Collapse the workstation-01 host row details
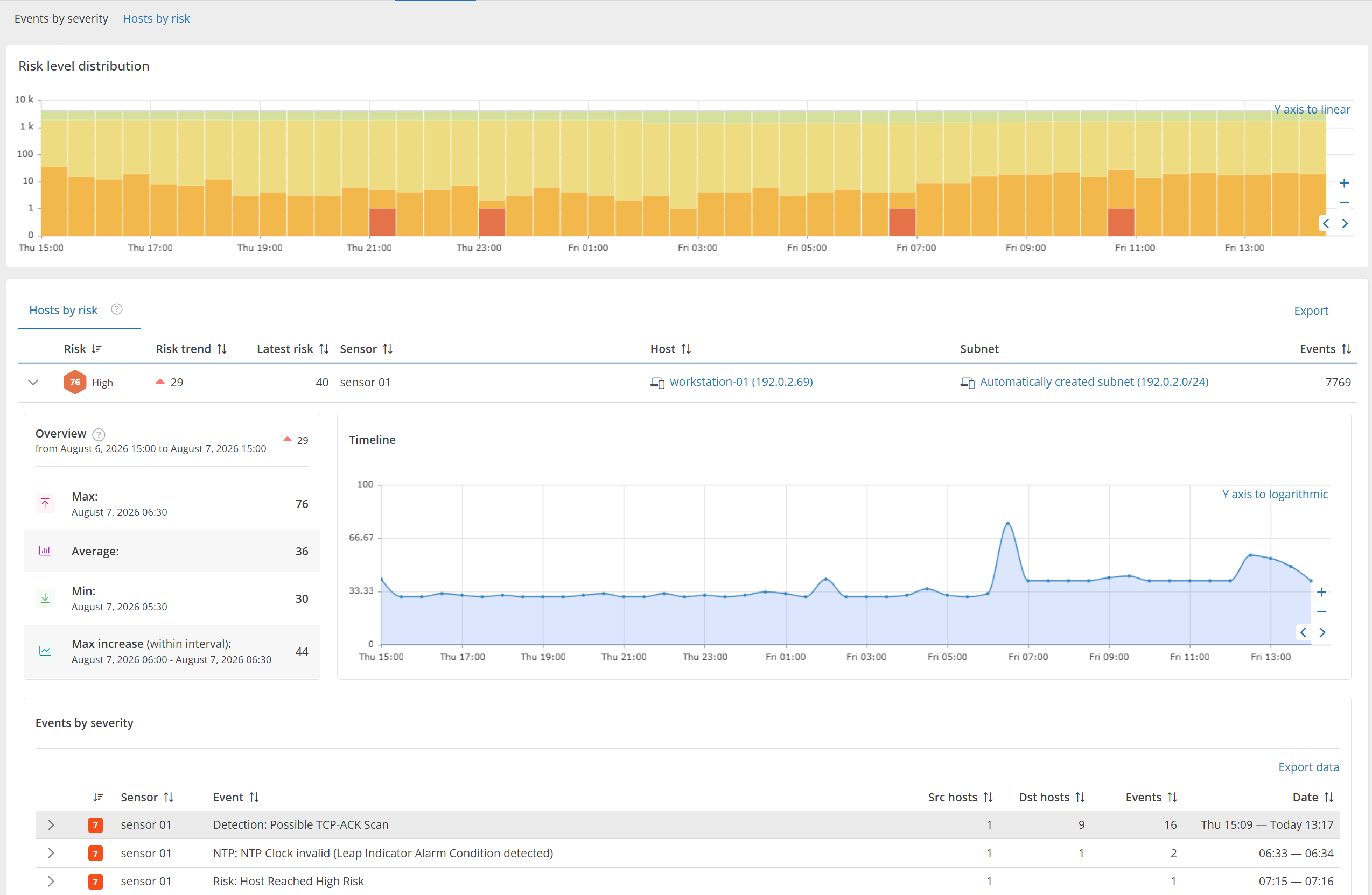 [x=33, y=382]
